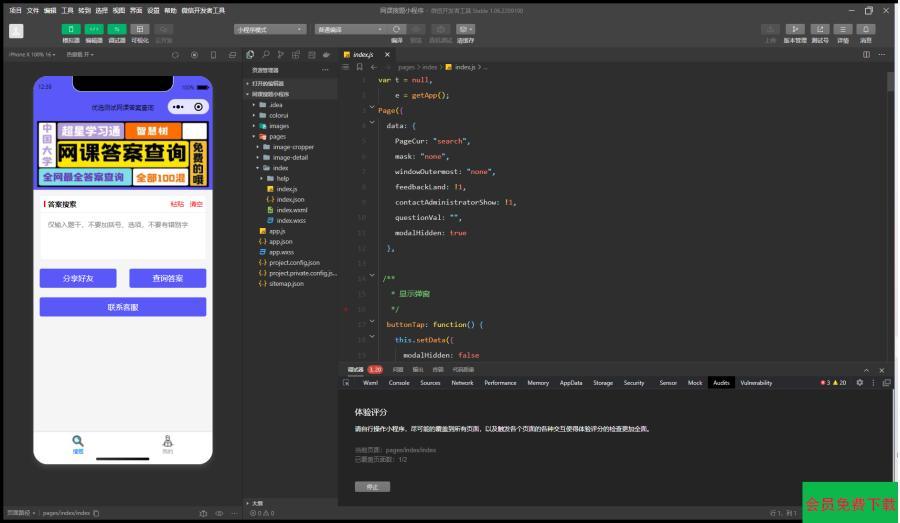Switch to the AppData tab

coord(571,383)
